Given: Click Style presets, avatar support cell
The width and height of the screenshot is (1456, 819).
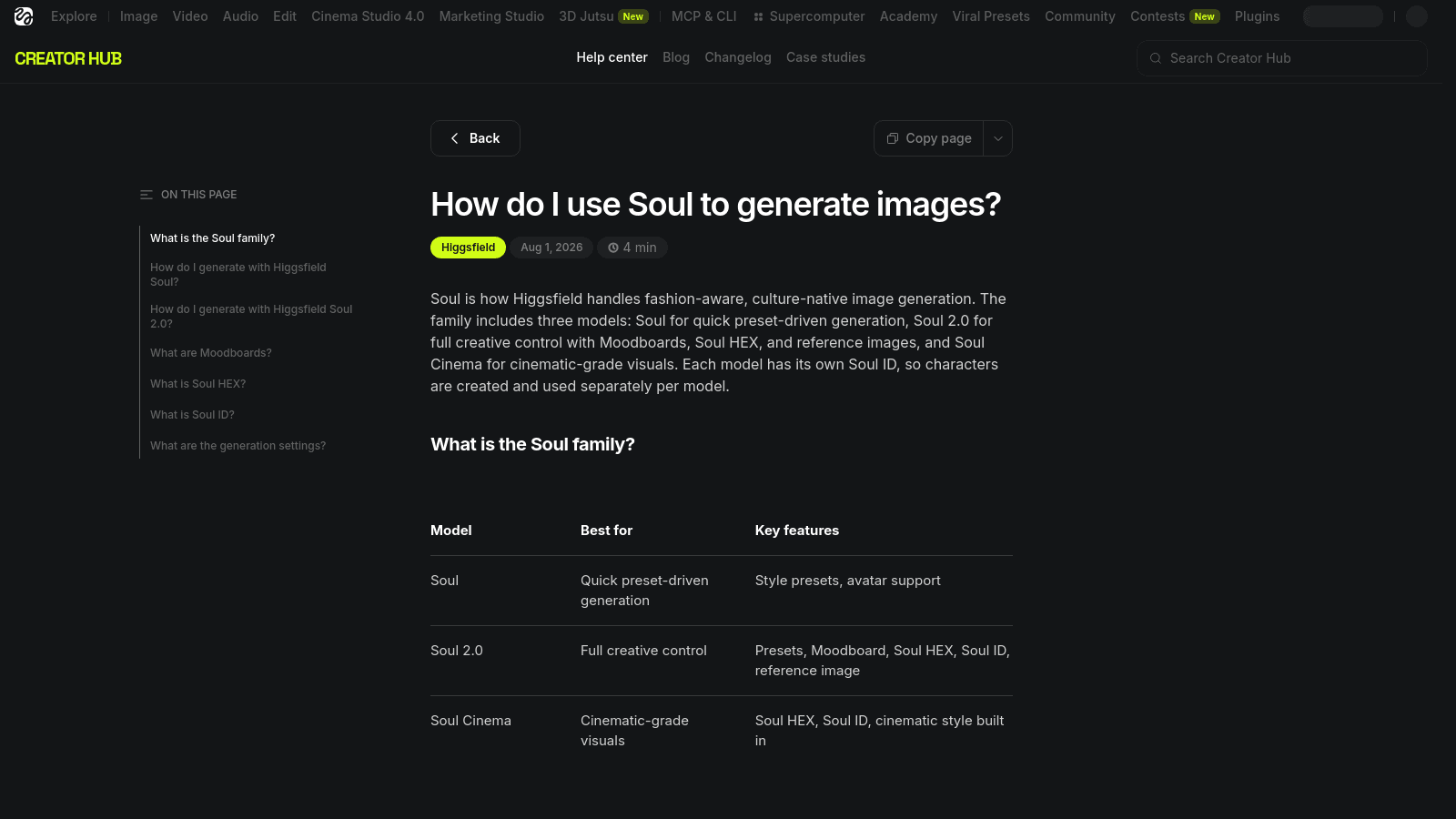Looking at the screenshot, I should coord(848,581).
